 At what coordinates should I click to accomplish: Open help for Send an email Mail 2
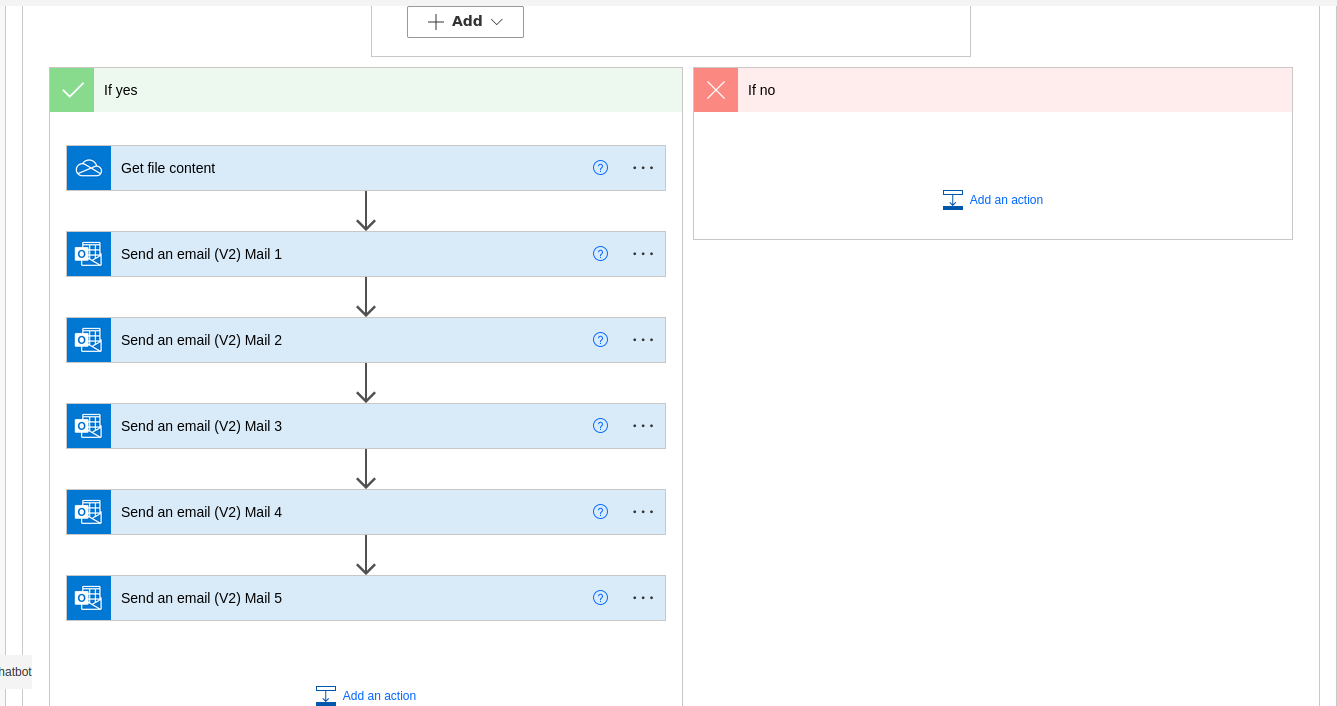600,340
